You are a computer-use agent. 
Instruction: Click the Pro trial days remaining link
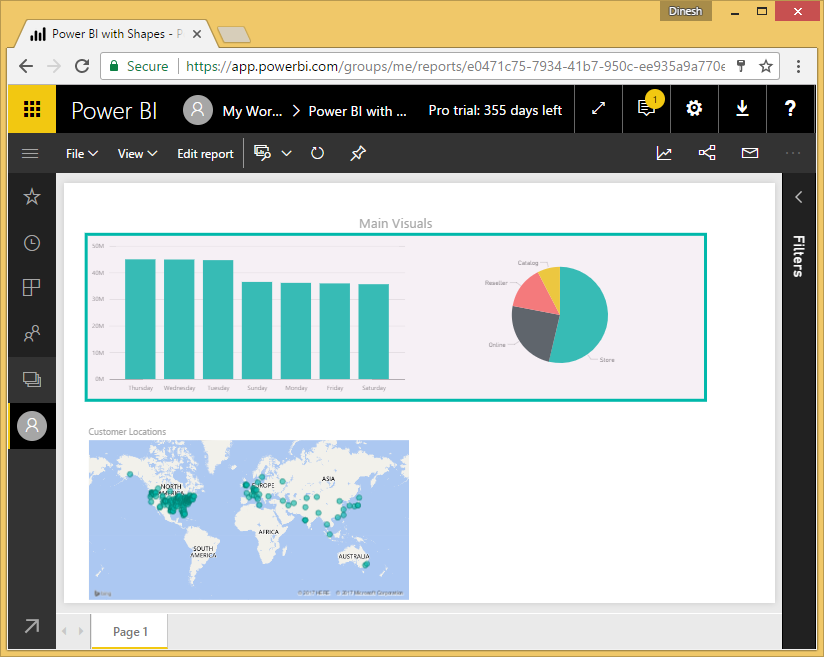(495, 109)
